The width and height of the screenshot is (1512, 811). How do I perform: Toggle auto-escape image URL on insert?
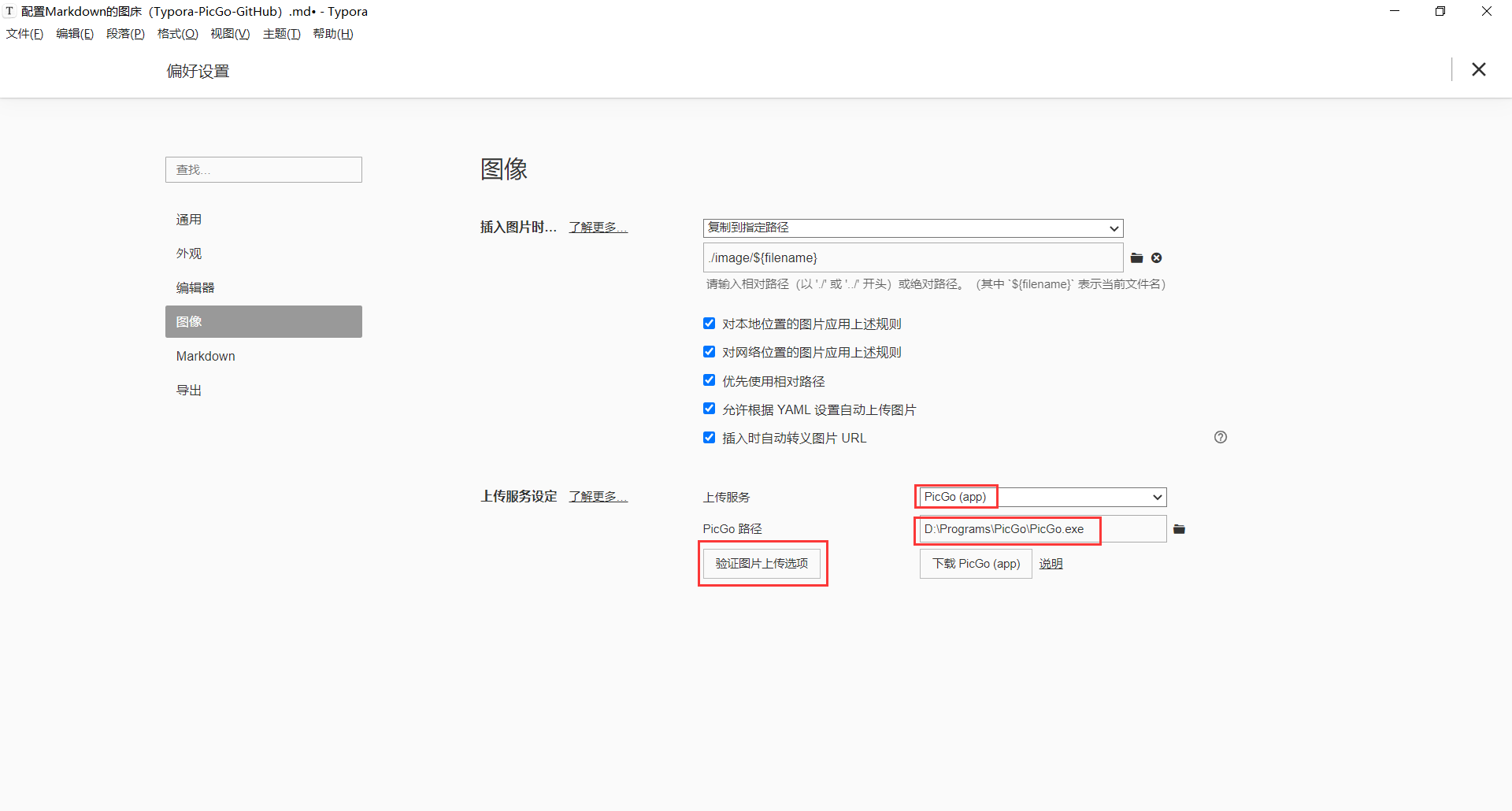(x=709, y=437)
